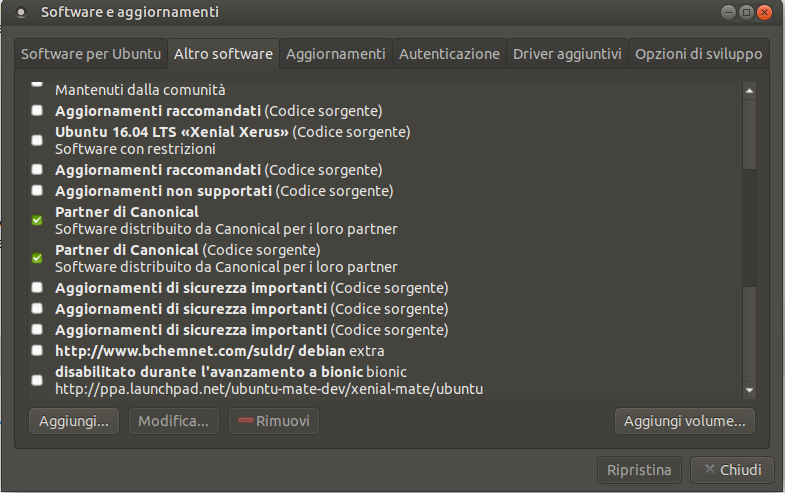Click the Aggiungi... button
This screenshot has height=493, width=785.
(74, 421)
